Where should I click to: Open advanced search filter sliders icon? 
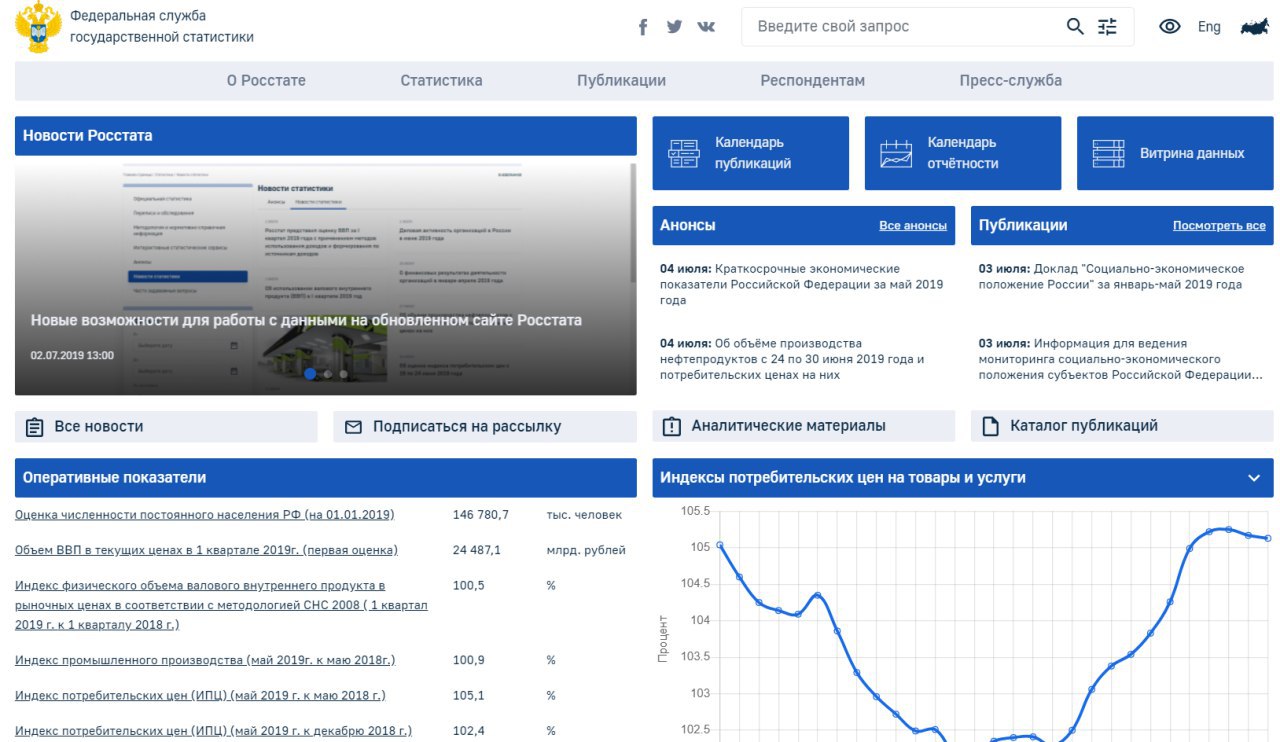[1107, 27]
